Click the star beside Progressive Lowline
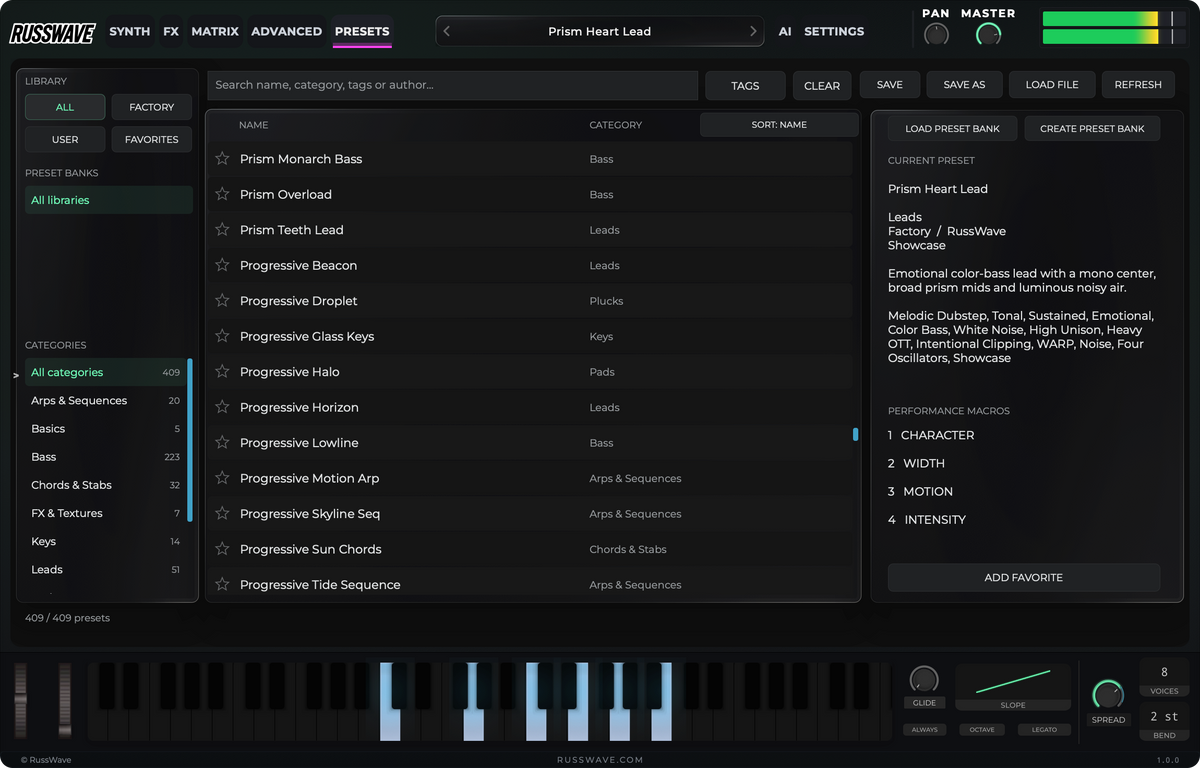1200x768 pixels. (x=222, y=443)
